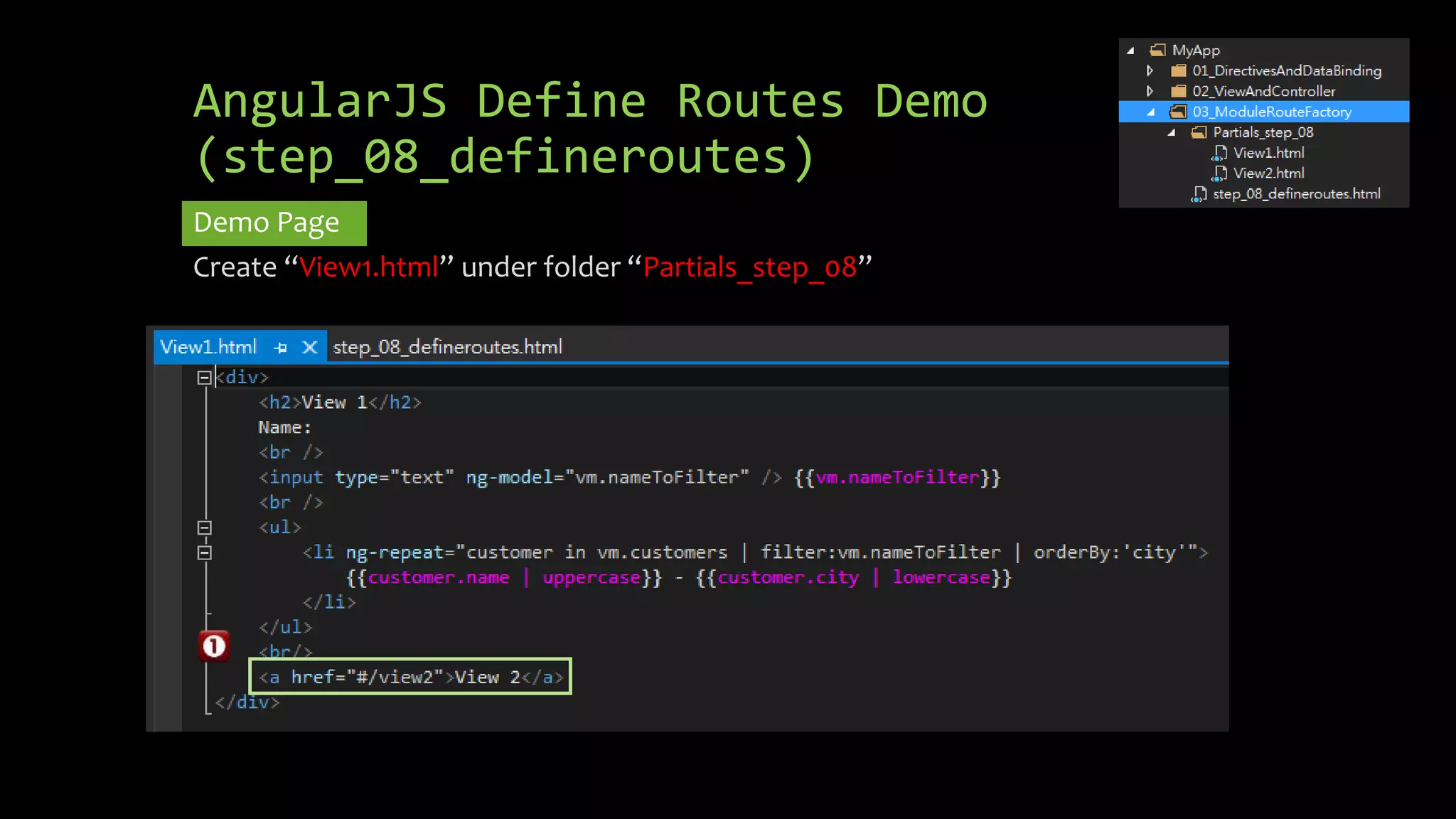Select the 03_ModuleRouteFactory folder
This screenshot has height=819, width=1456.
[x=1263, y=112]
